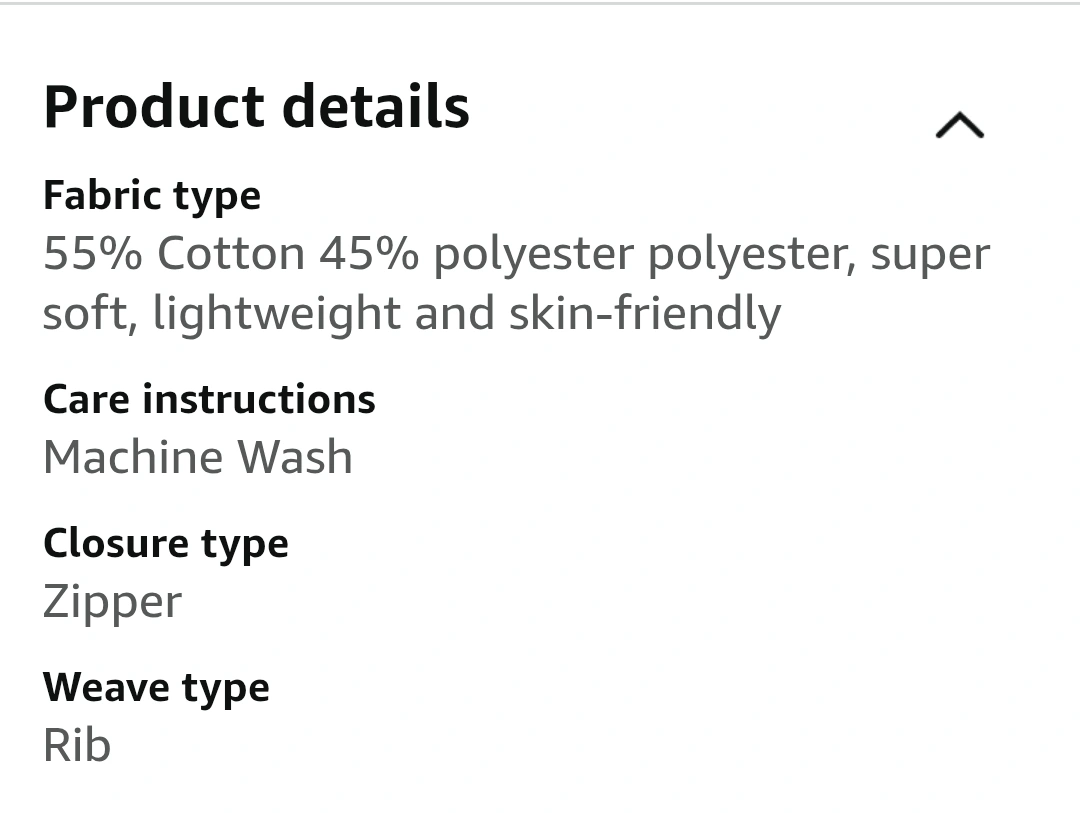Collapse the Product details section chevron

tap(959, 125)
